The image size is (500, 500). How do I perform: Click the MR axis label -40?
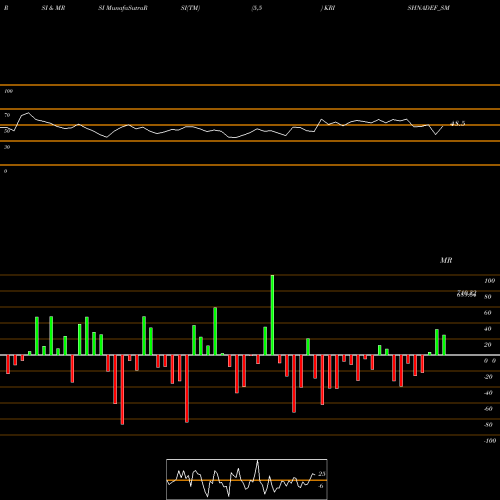[x=488, y=393]
